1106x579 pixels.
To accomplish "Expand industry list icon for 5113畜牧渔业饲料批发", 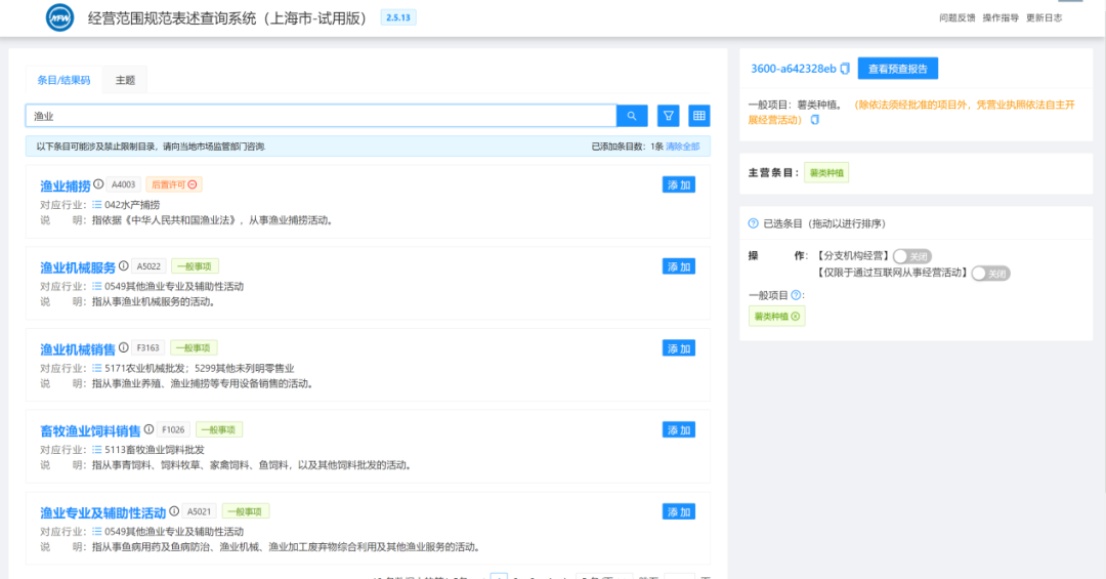I will [97, 449].
